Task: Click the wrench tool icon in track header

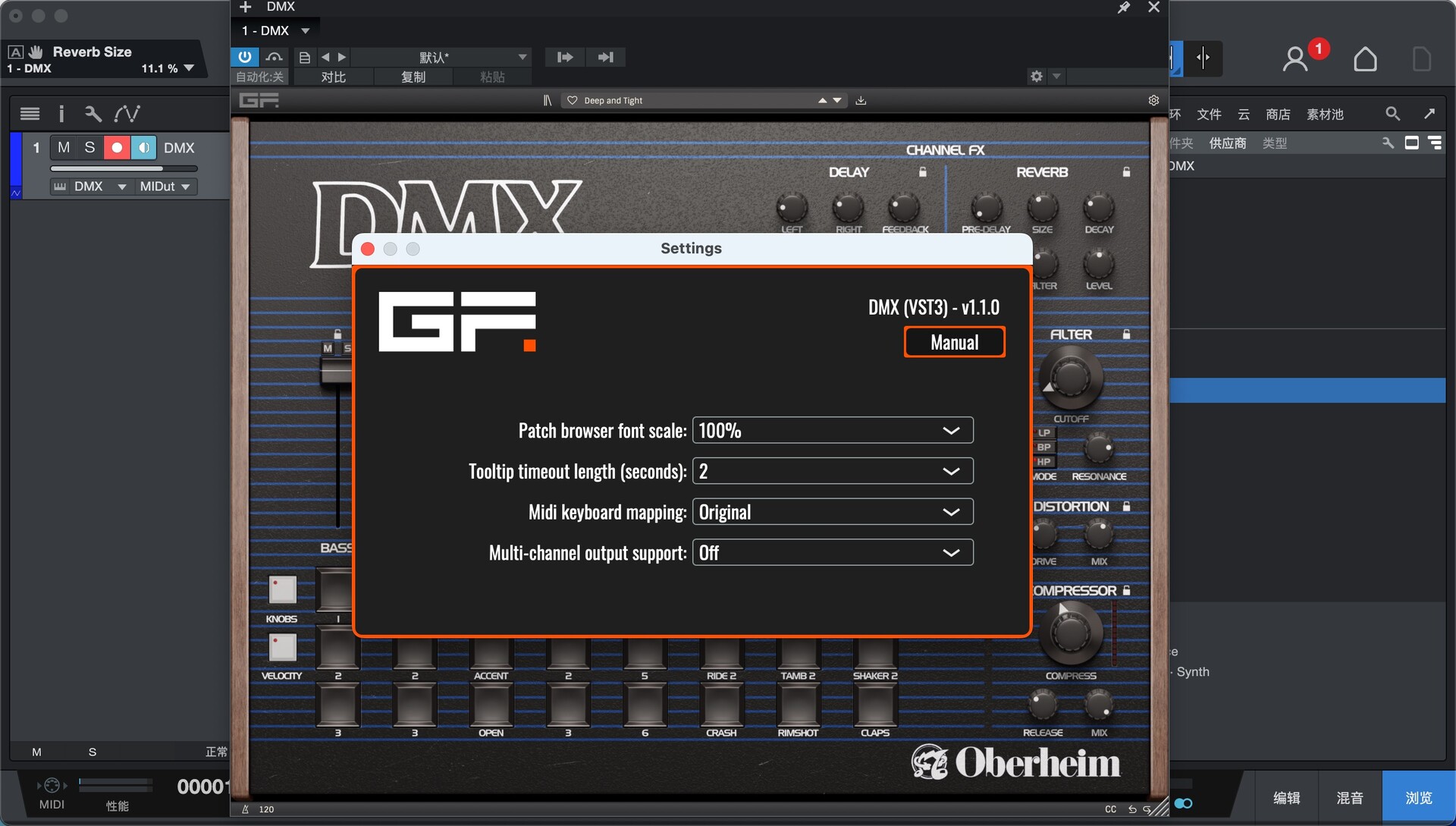Action: pyautogui.click(x=93, y=114)
